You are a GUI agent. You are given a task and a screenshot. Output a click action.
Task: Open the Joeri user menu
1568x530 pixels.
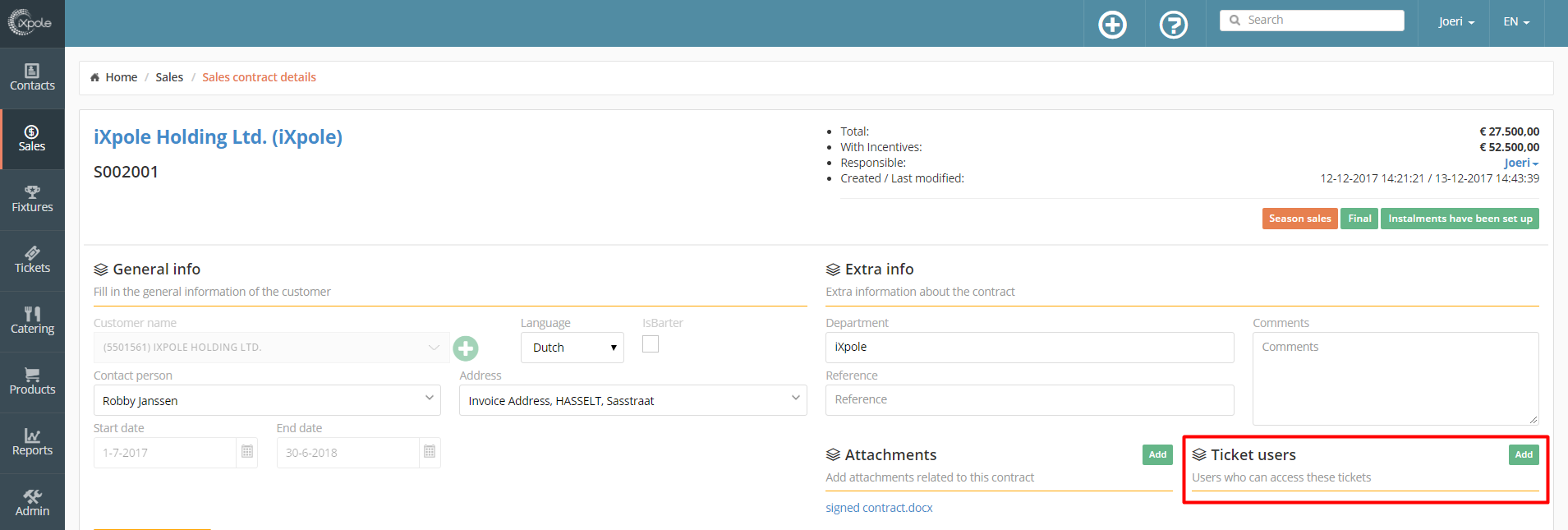tap(1456, 22)
